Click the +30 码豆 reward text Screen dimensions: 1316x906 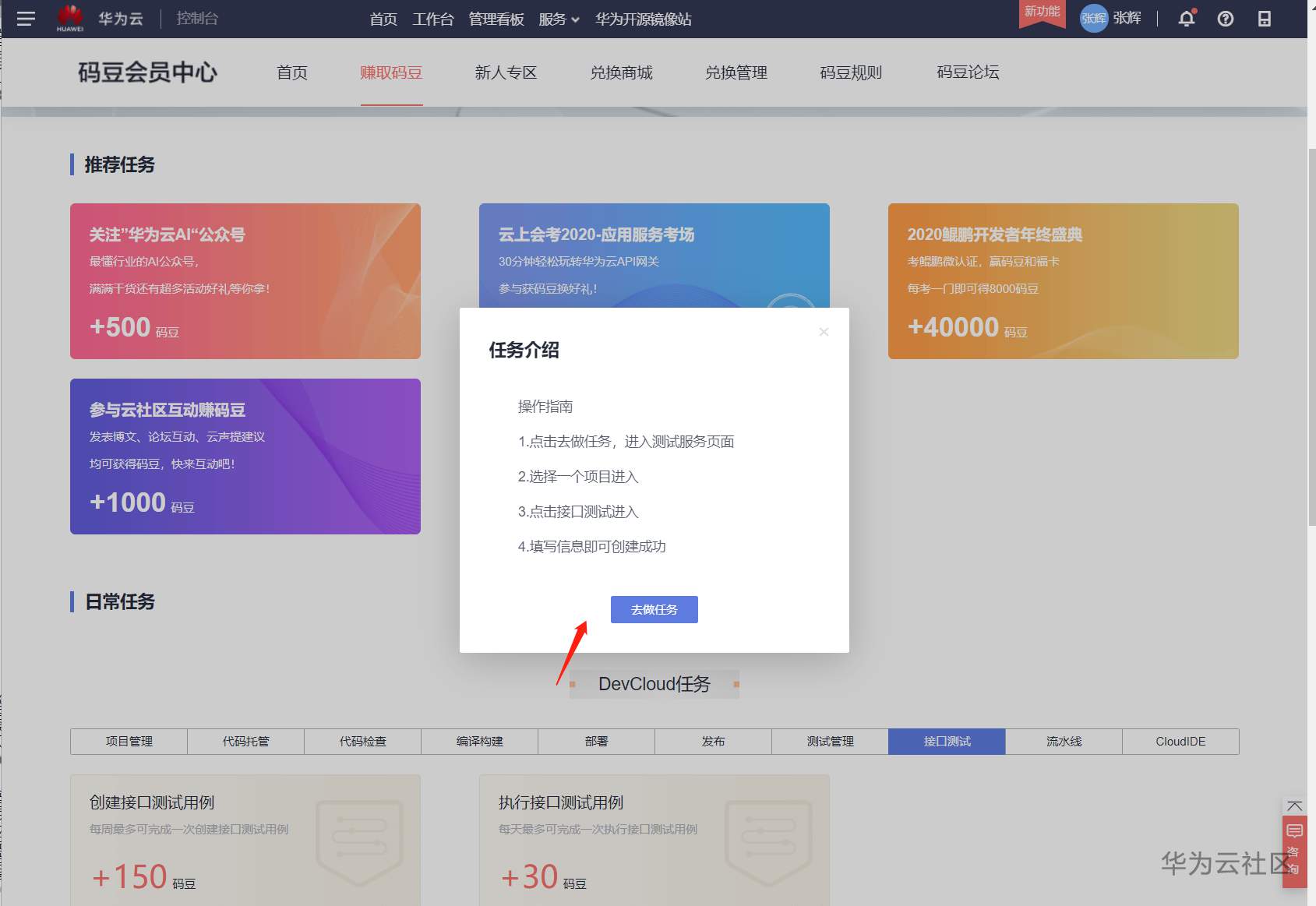(543, 877)
